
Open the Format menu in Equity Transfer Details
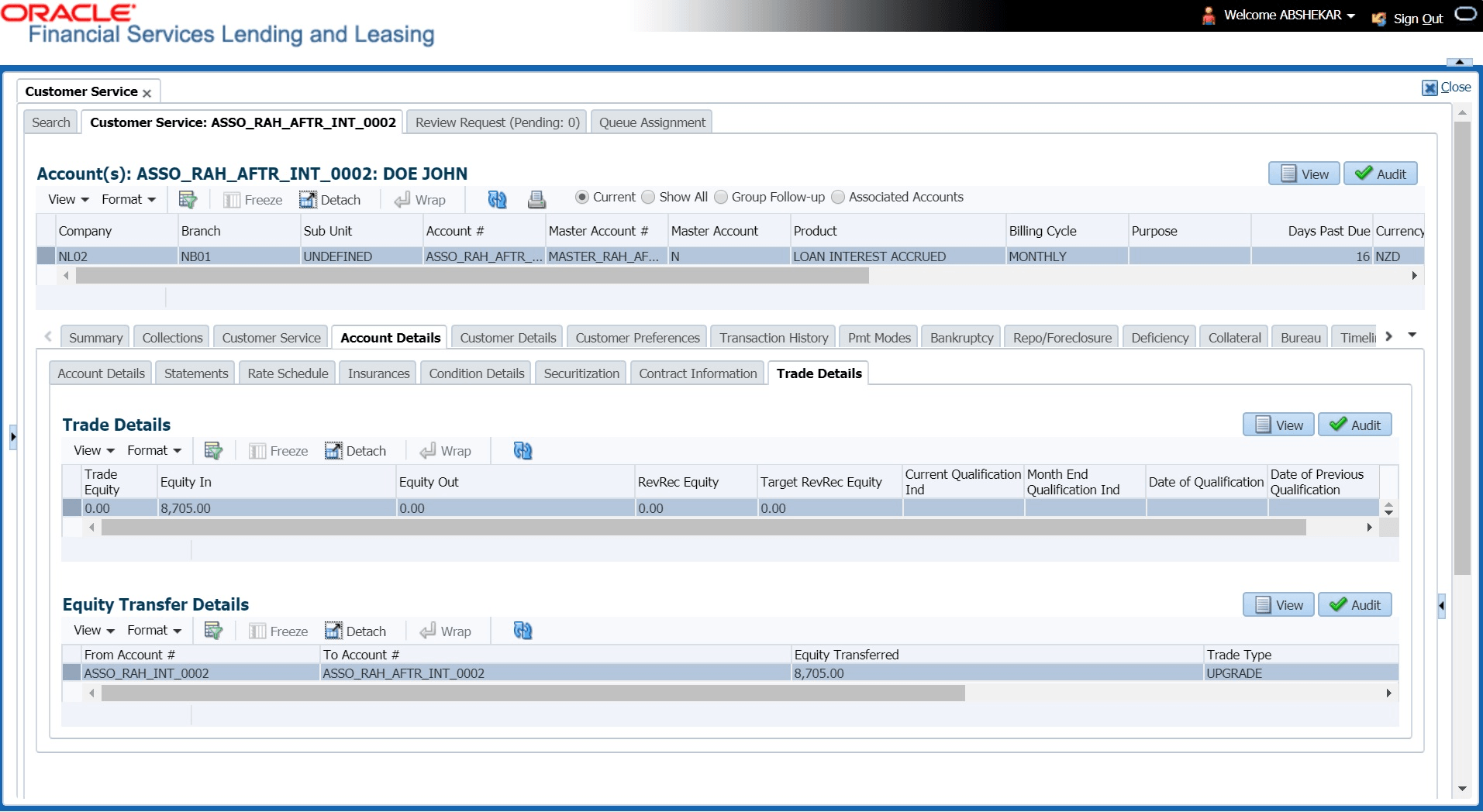coord(154,630)
